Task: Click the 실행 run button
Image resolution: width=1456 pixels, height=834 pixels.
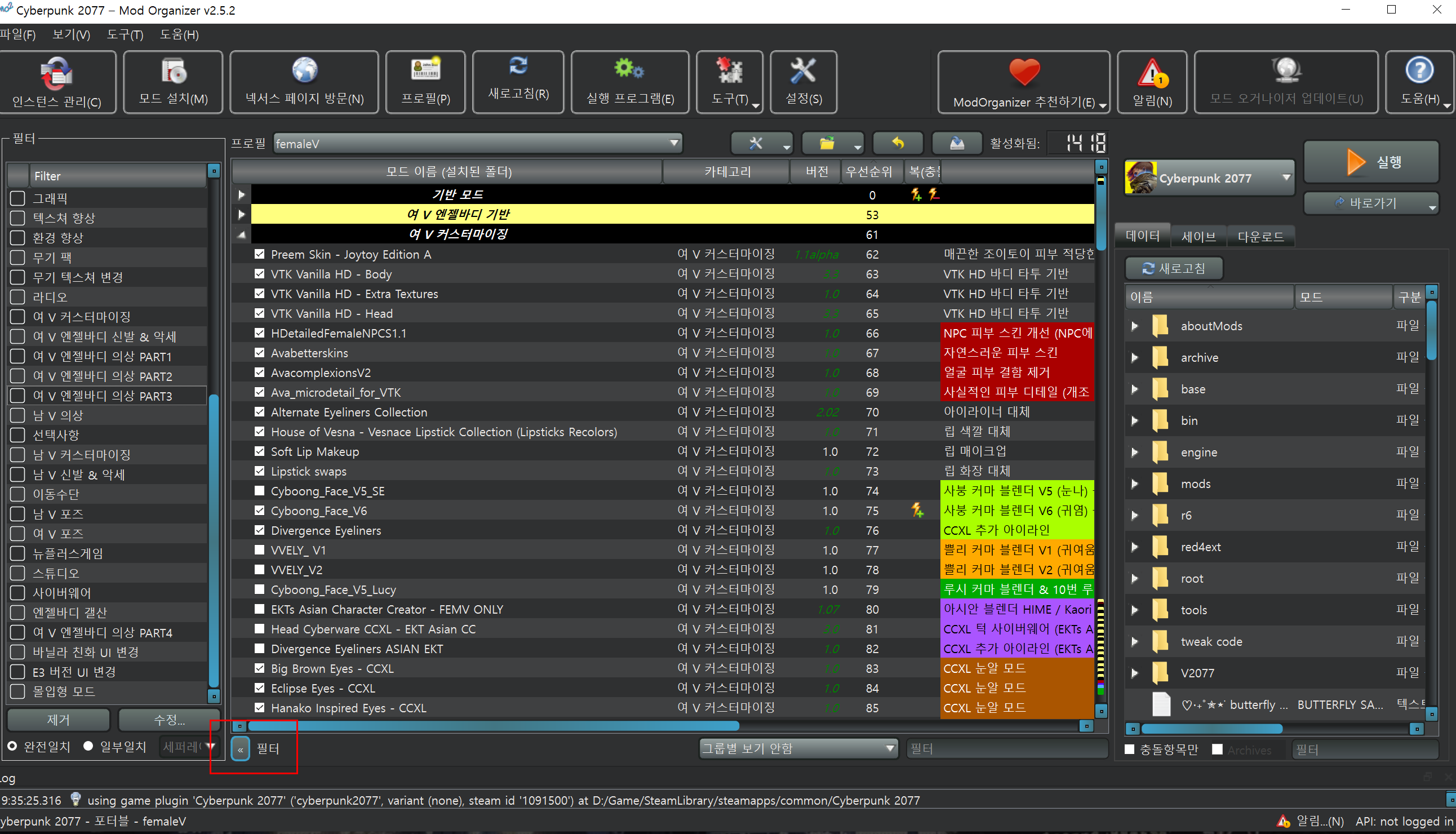Action: click(x=1371, y=162)
